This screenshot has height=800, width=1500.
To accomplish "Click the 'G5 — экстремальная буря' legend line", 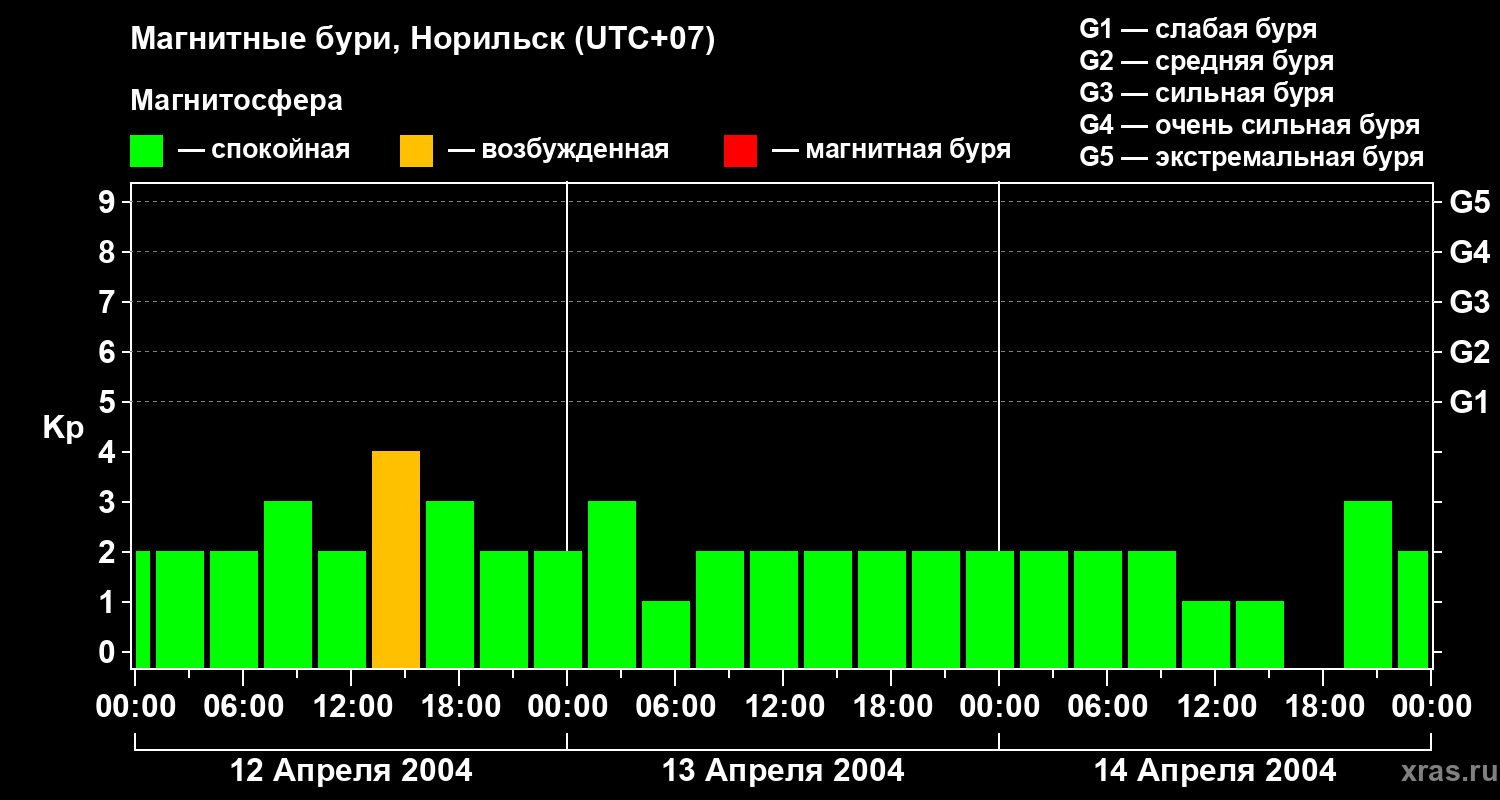I will [x=1252, y=157].
